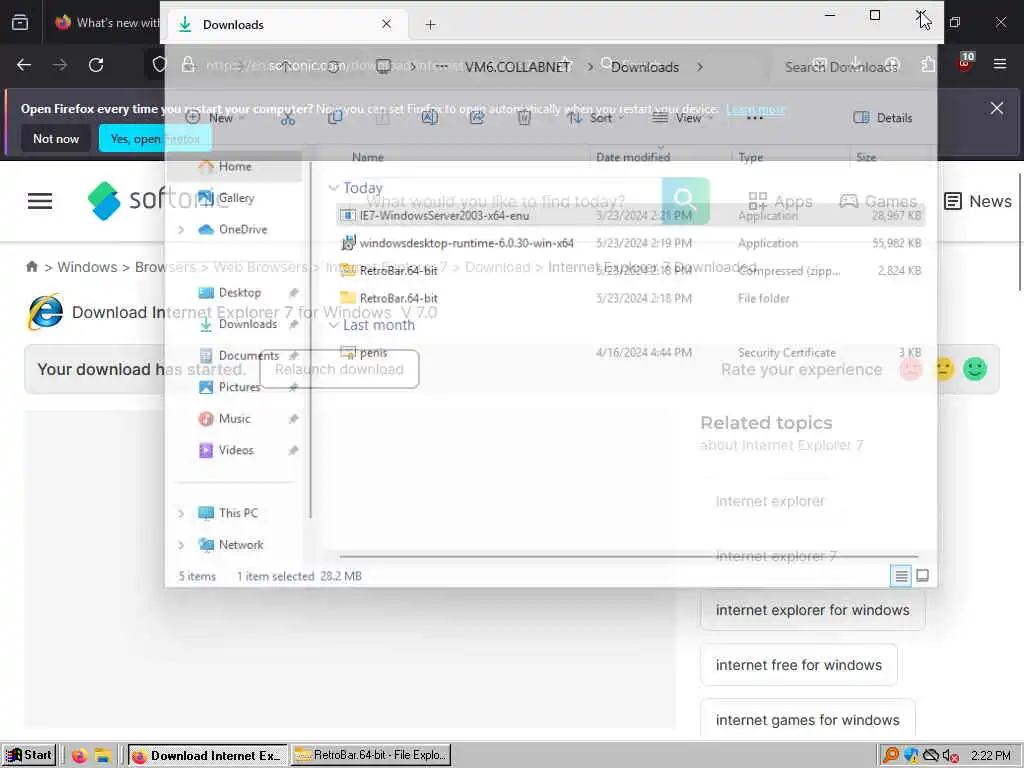Click internet free for windows topic
1024x768 pixels.
coord(799,665)
